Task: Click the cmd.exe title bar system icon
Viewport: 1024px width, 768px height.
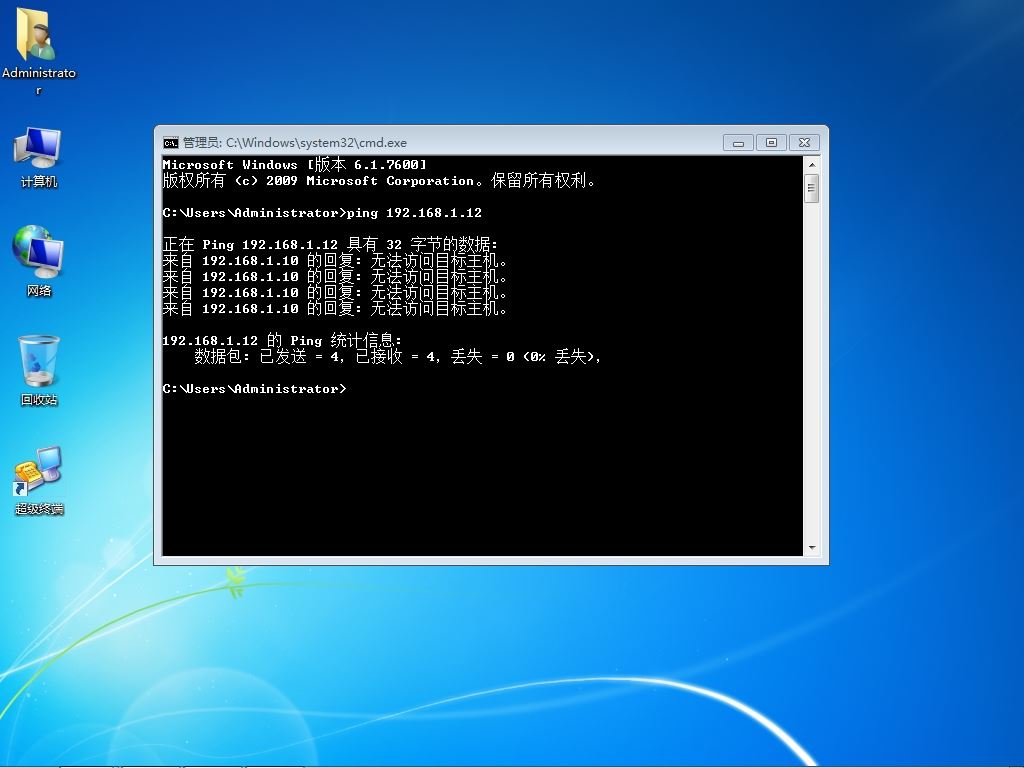Action: coord(170,142)
